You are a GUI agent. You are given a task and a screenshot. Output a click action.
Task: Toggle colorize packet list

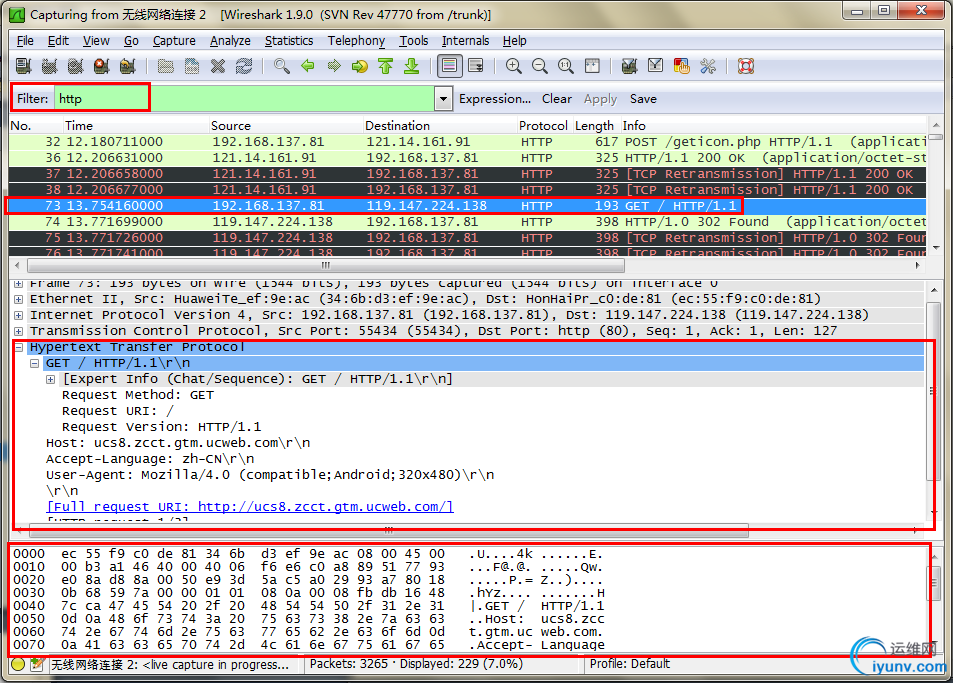coord(450,66)
